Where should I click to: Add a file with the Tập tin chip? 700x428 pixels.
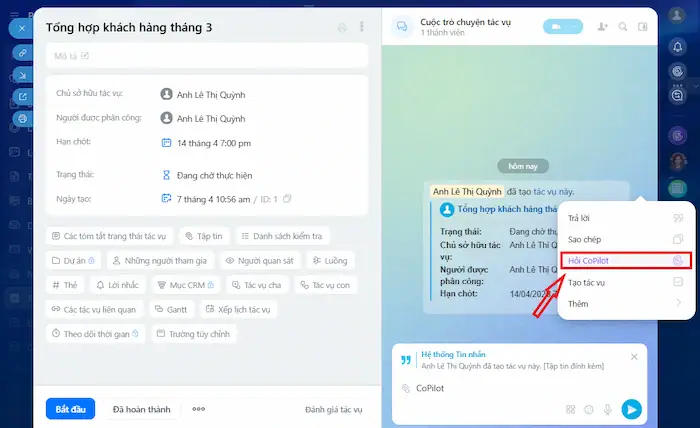click(204, 236)
